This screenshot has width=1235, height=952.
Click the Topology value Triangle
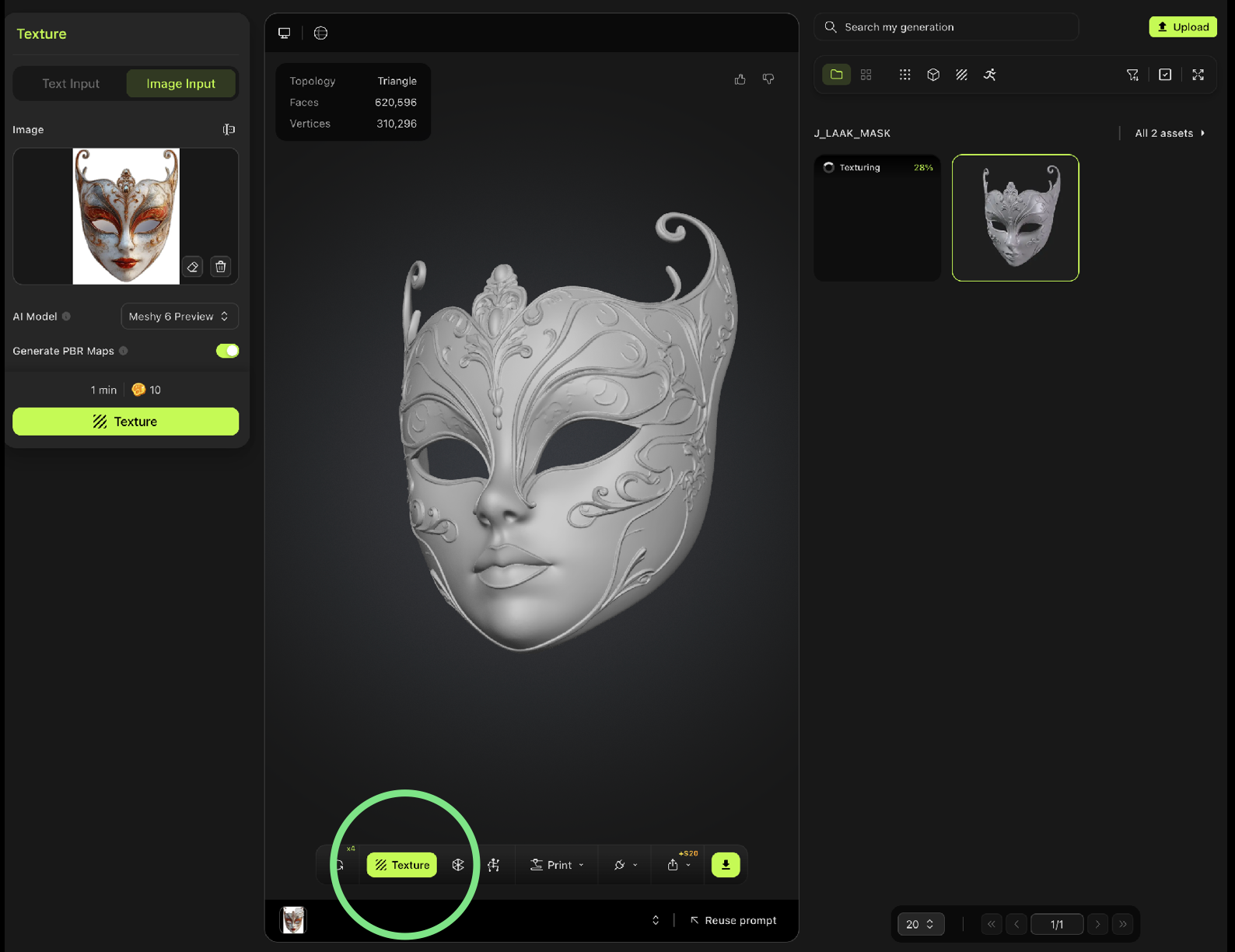point(397,81)
